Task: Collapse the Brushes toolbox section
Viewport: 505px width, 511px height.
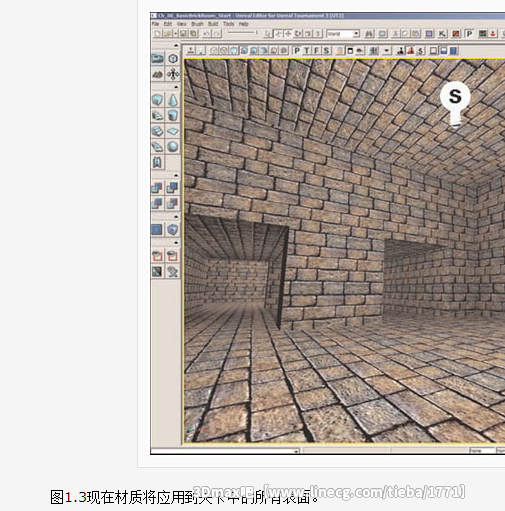Action: pyautogui.click(x=176, y=87)
